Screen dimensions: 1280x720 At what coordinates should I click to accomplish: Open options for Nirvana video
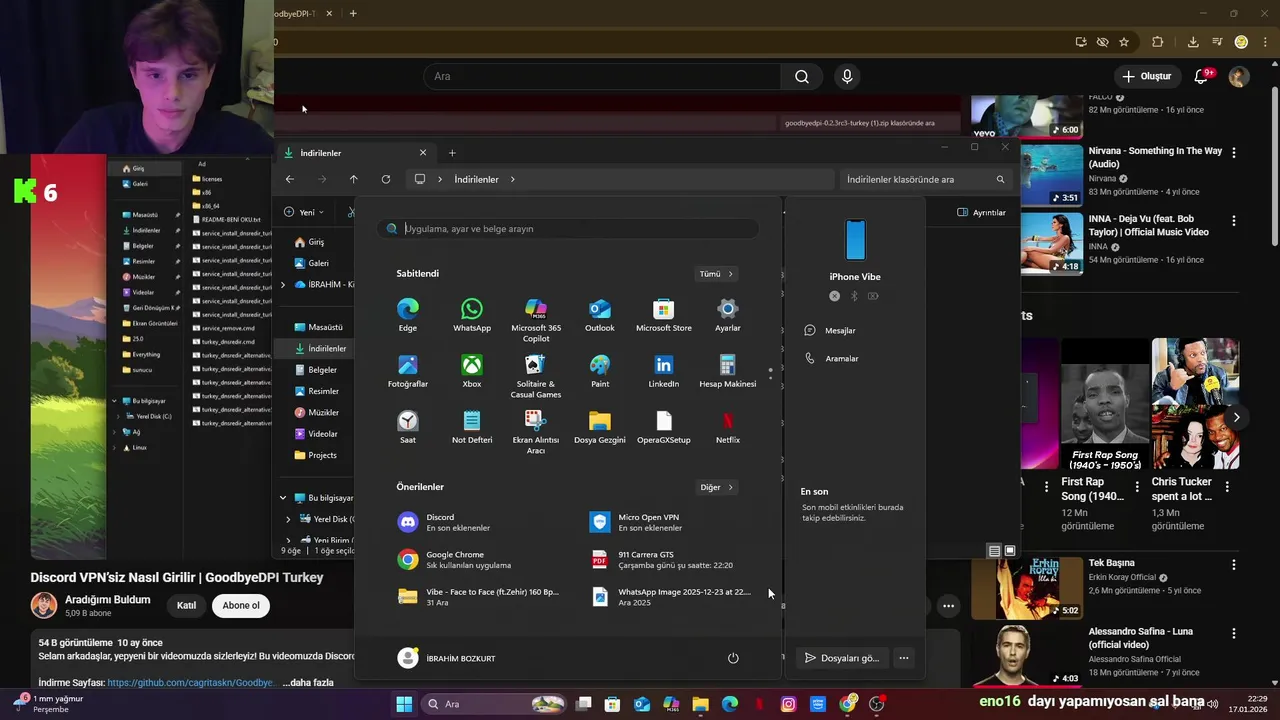tap(1234, 153)
